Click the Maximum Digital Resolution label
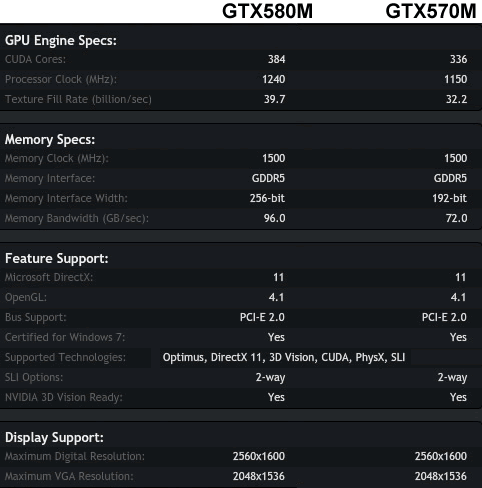 pyautogui.click(x=75, y=456)
